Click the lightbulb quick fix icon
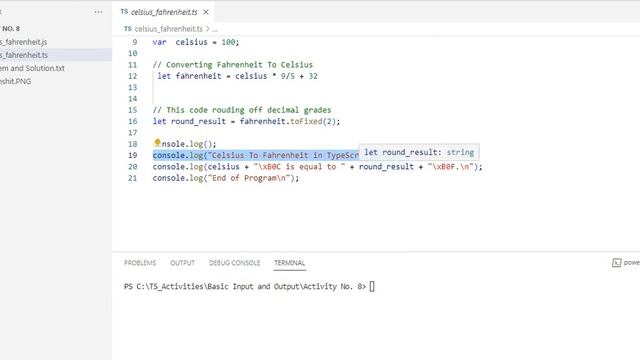This screenshot has height=360, width=640. (157, 143)
